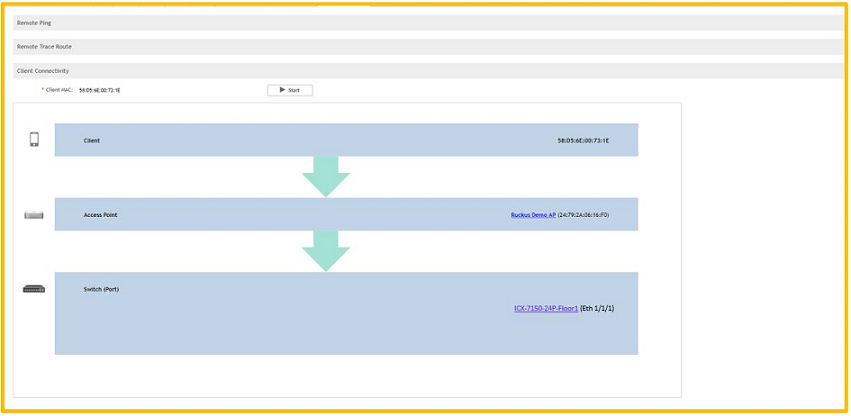Select the Switch (Port) row label

coord(101,289)
